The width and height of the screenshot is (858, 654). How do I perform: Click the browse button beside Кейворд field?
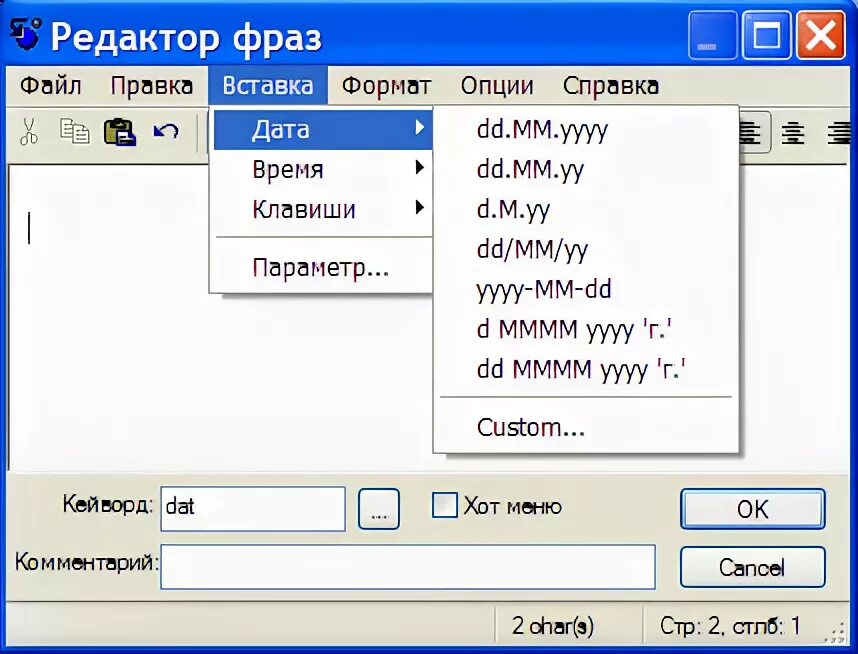click(379, 509)
